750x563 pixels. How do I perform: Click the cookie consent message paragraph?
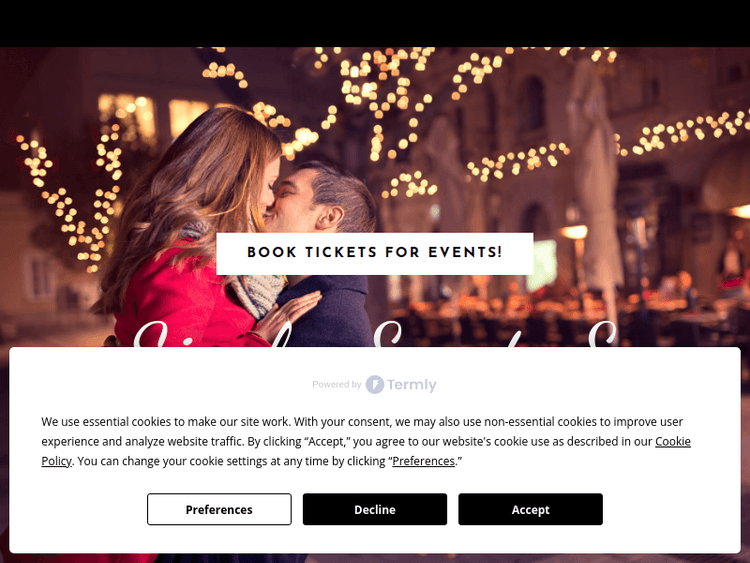point(366,442)
